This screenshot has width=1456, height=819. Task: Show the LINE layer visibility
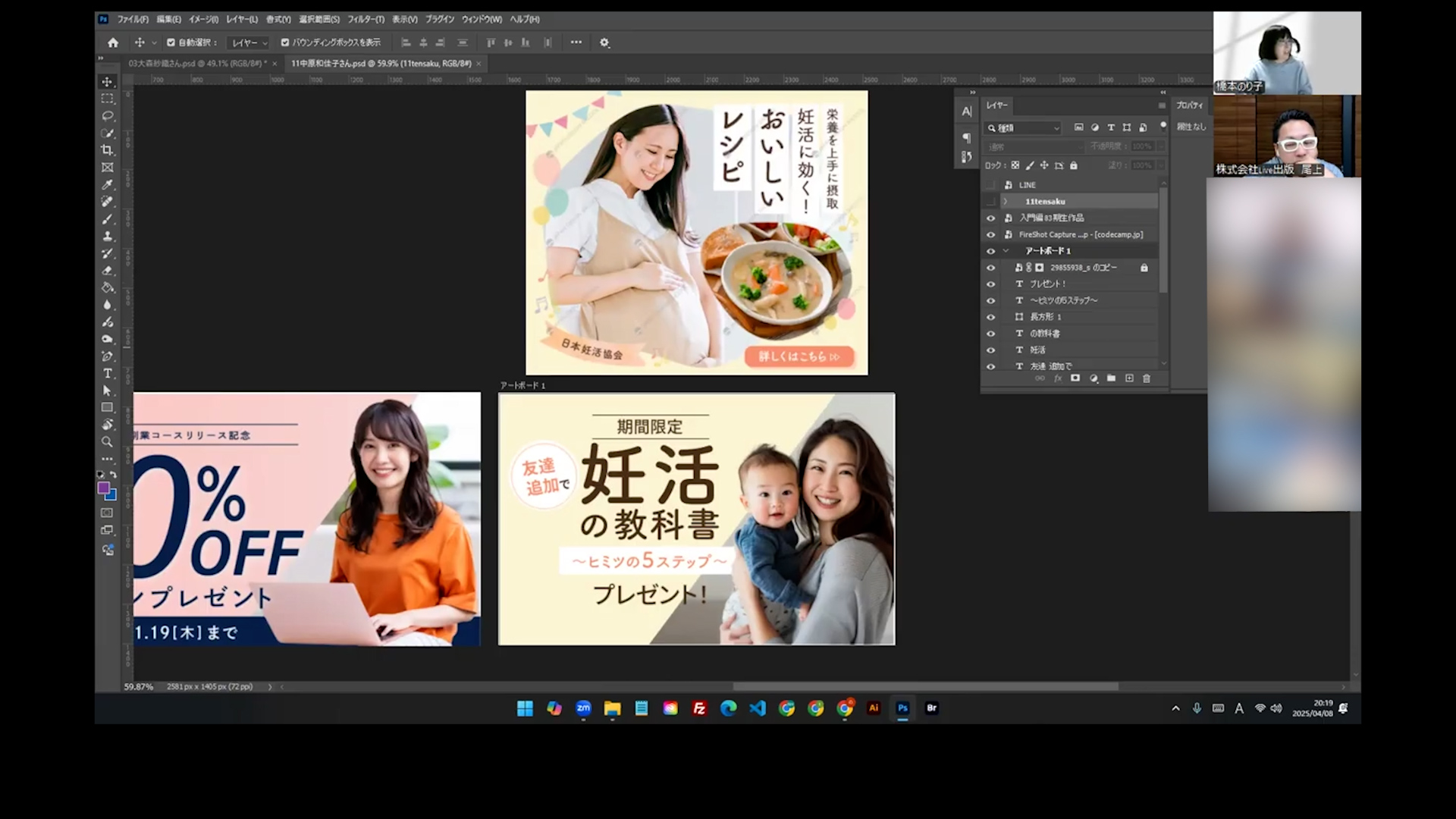(x=990, y=184)
